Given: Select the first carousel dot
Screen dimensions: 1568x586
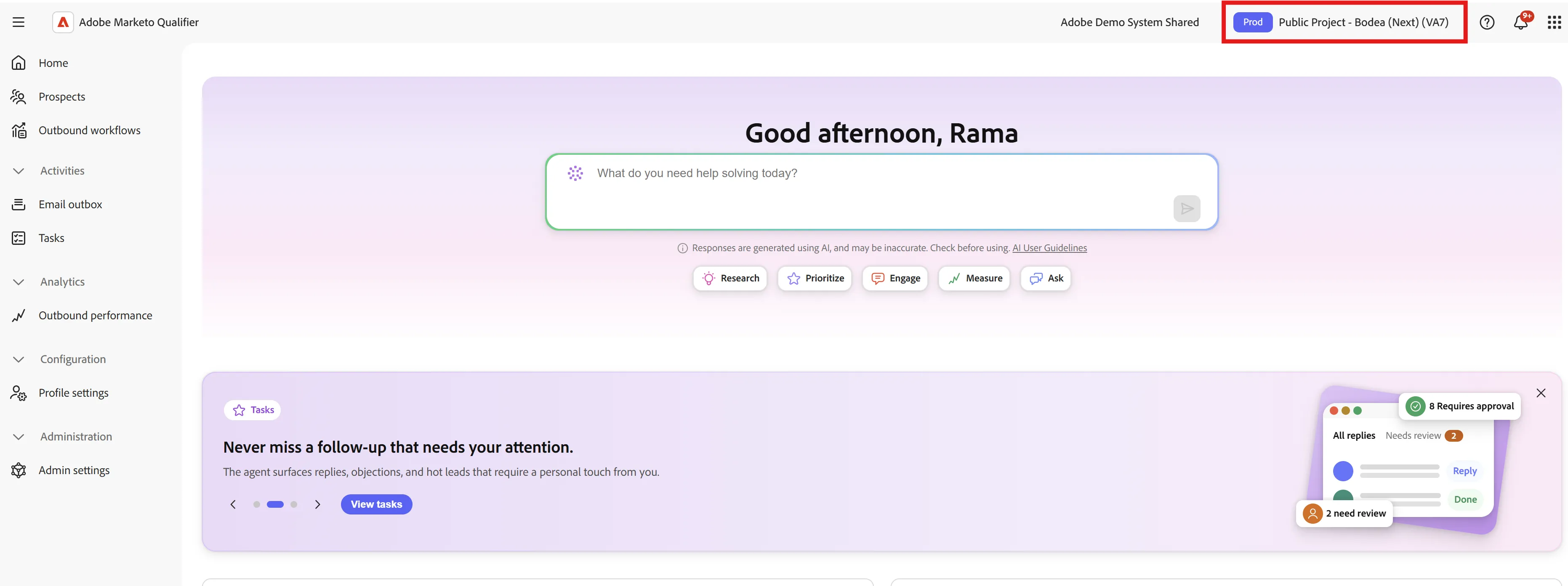Looking at the screenshot, I should [x=256, y=504].
